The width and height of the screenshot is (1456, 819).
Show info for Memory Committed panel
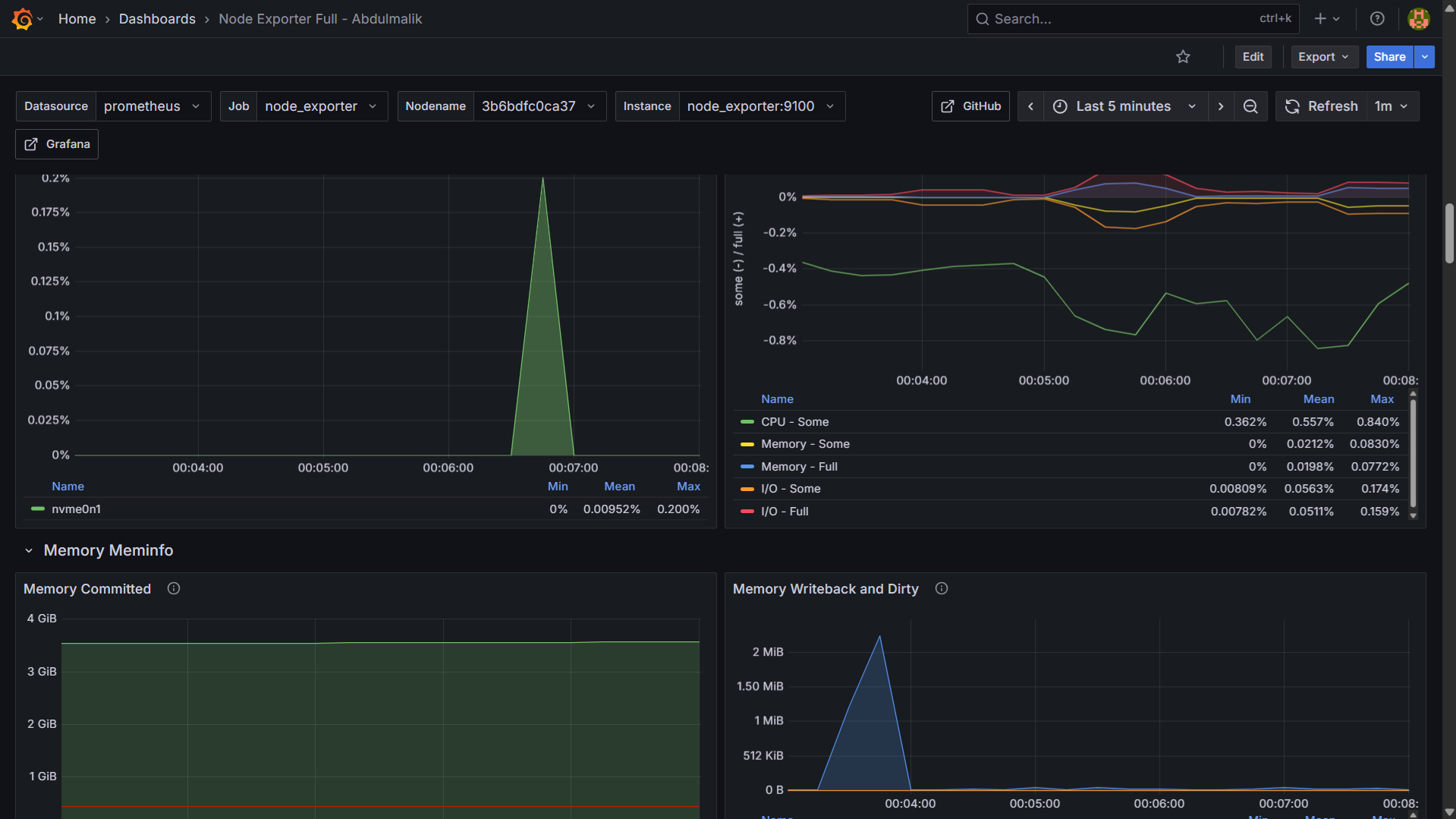point(174,589)
